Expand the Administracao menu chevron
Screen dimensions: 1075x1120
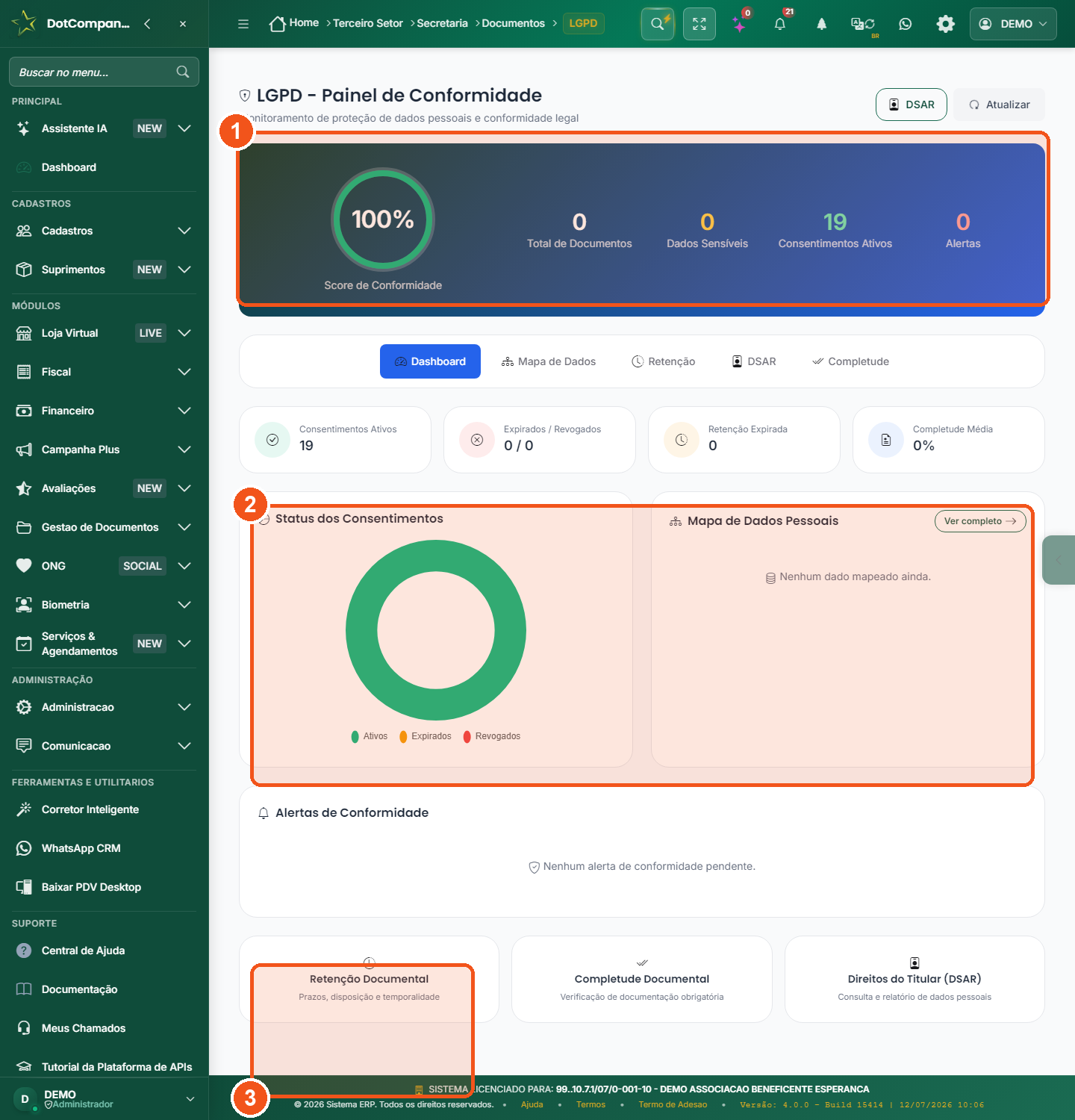(184, 707)
